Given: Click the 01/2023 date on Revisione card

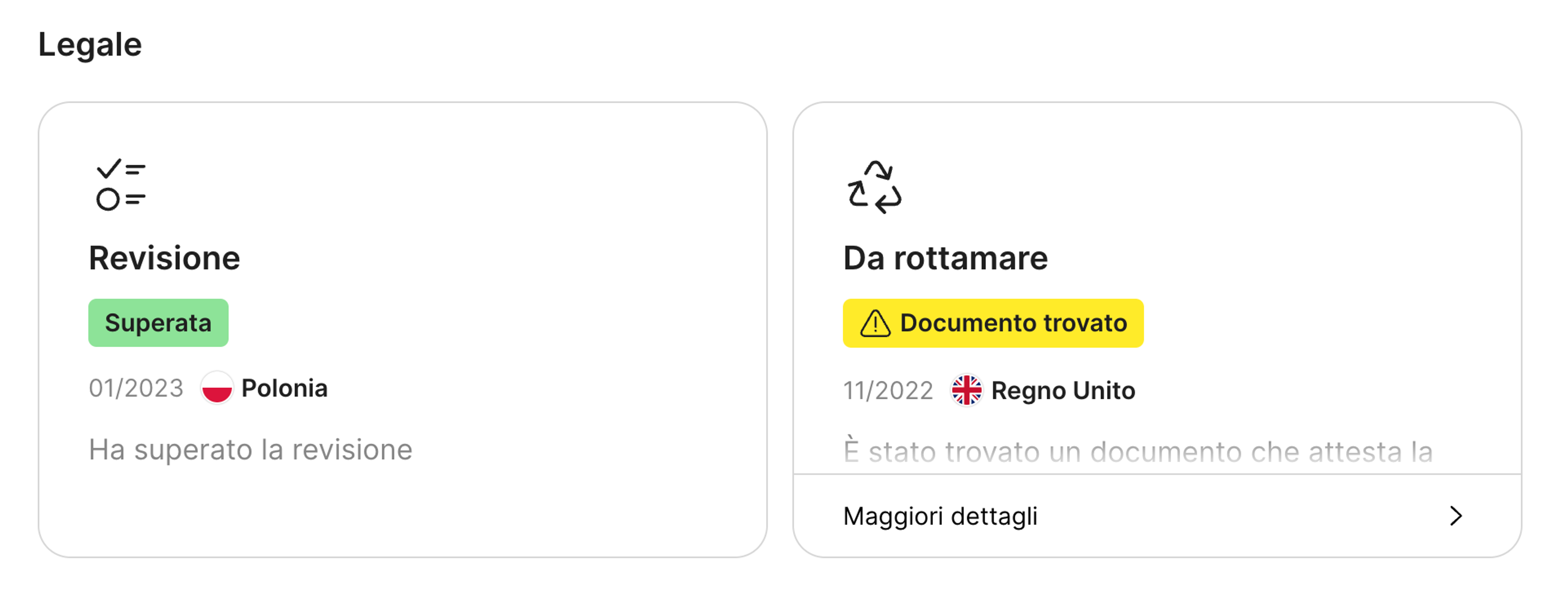Looking at the screenshot, I should tap(136, 388).
